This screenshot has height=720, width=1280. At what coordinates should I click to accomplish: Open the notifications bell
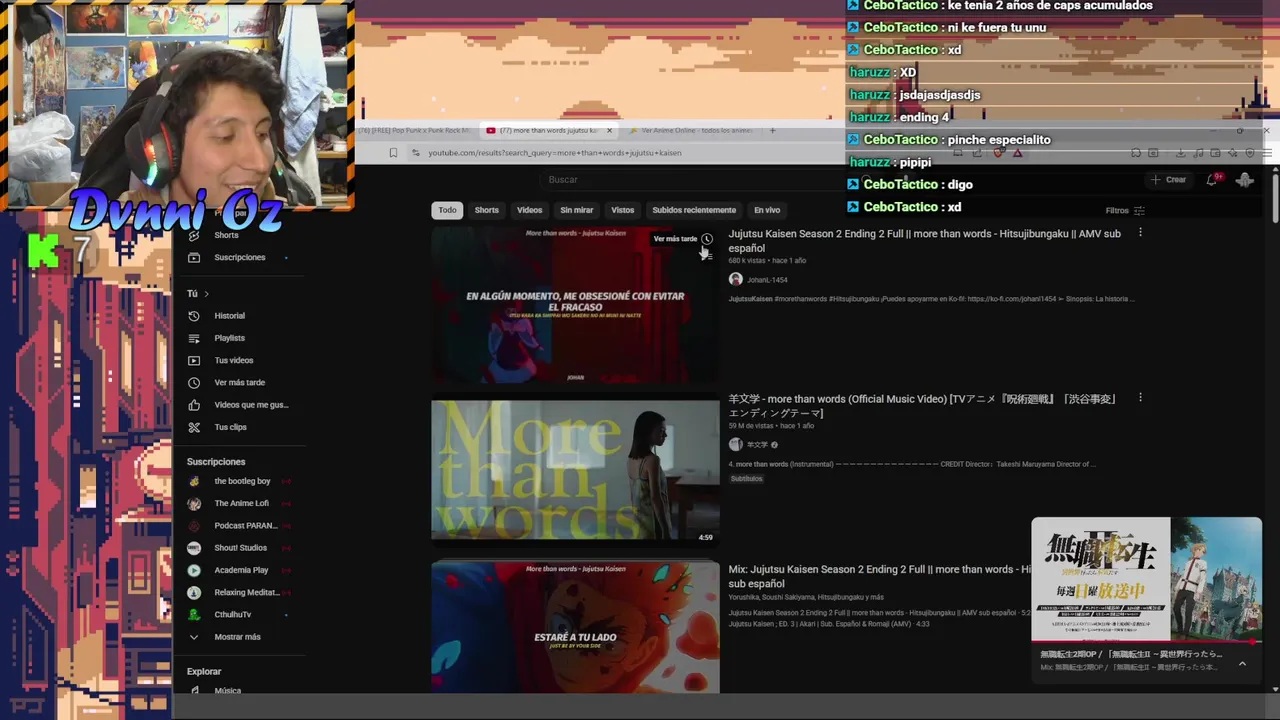(x=1212, y=180)
